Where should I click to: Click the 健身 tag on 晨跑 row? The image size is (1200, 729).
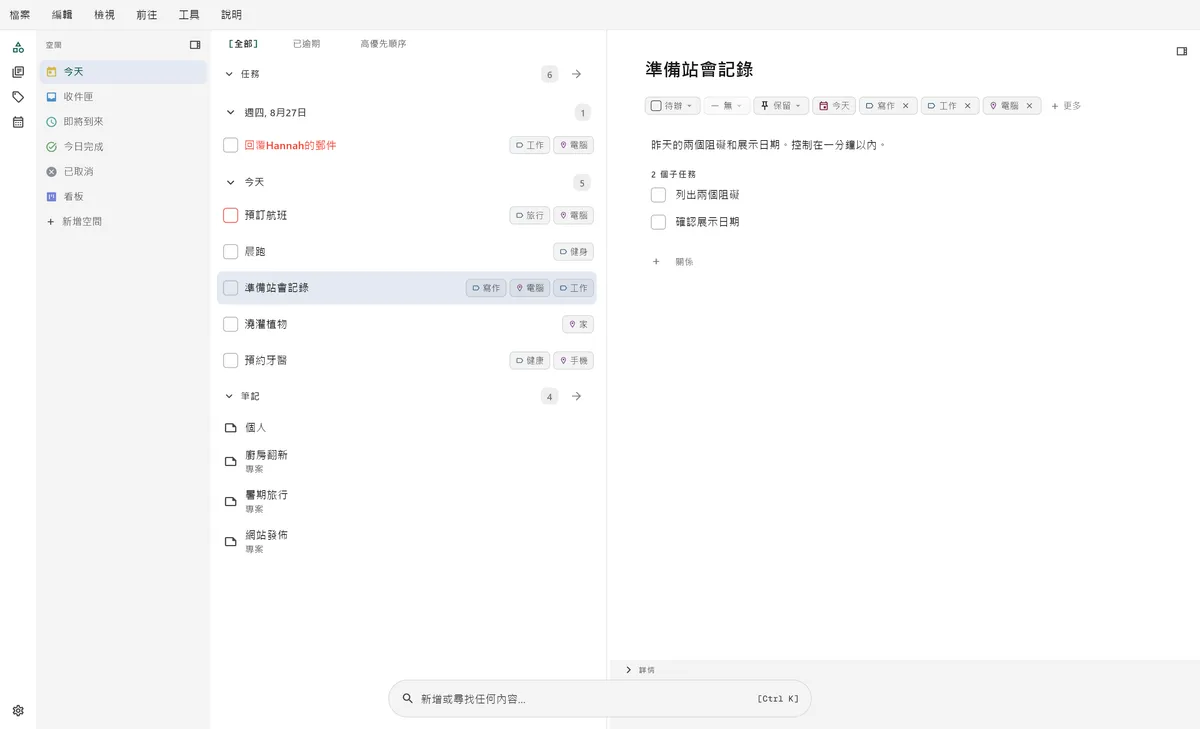pos(574,251)
